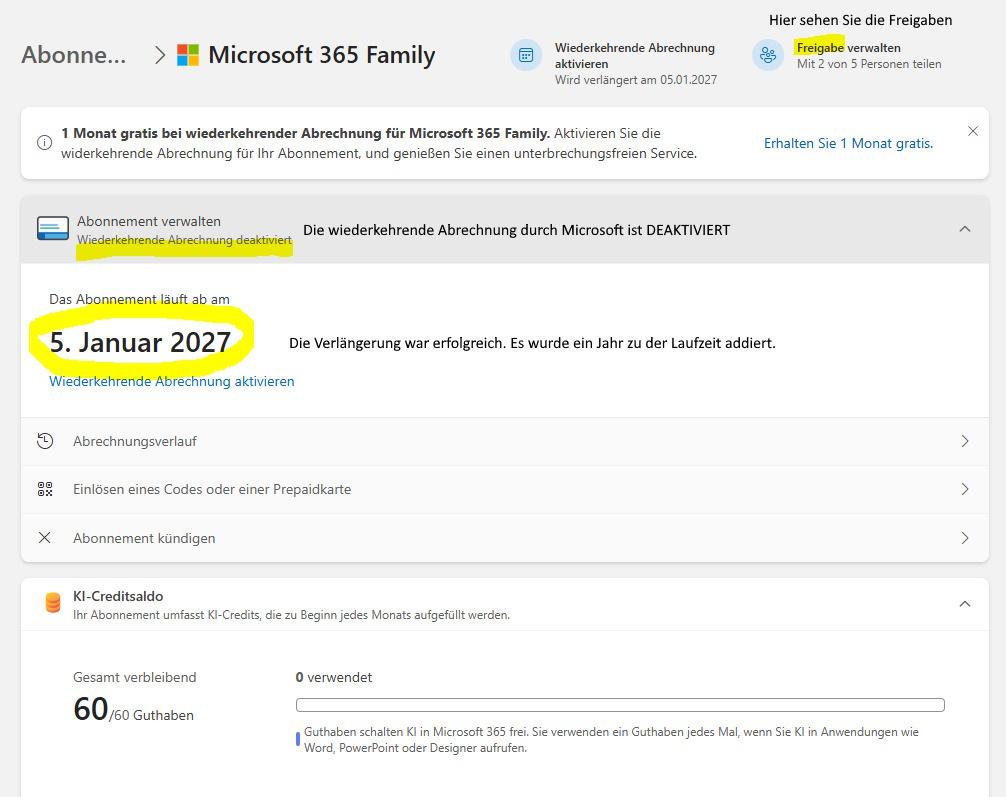Click the KI-Credits progress bar

coord(620,704)
